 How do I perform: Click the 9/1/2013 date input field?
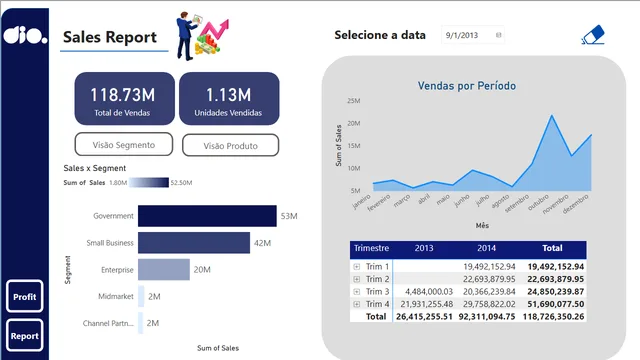[x=472, y=35]
